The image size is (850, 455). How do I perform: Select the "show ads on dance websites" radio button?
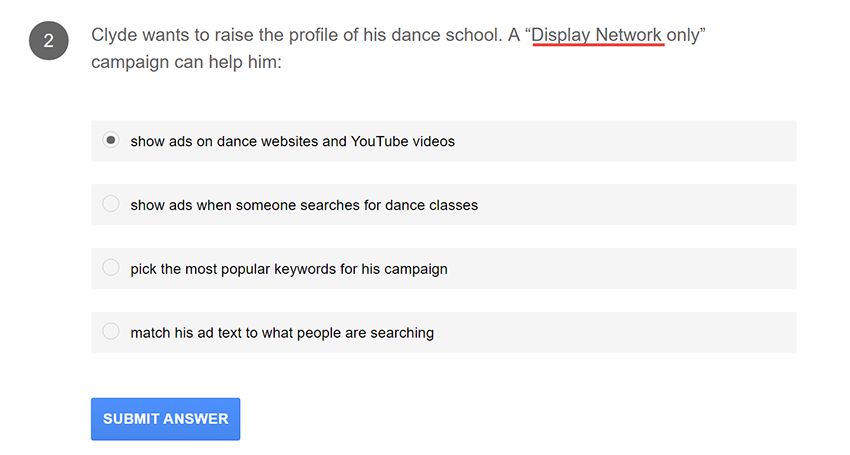coord(111,141)
